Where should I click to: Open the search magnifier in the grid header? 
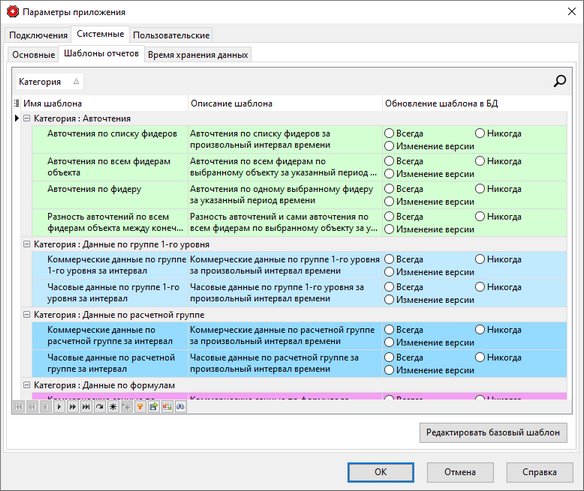click(x=559, y=81)
